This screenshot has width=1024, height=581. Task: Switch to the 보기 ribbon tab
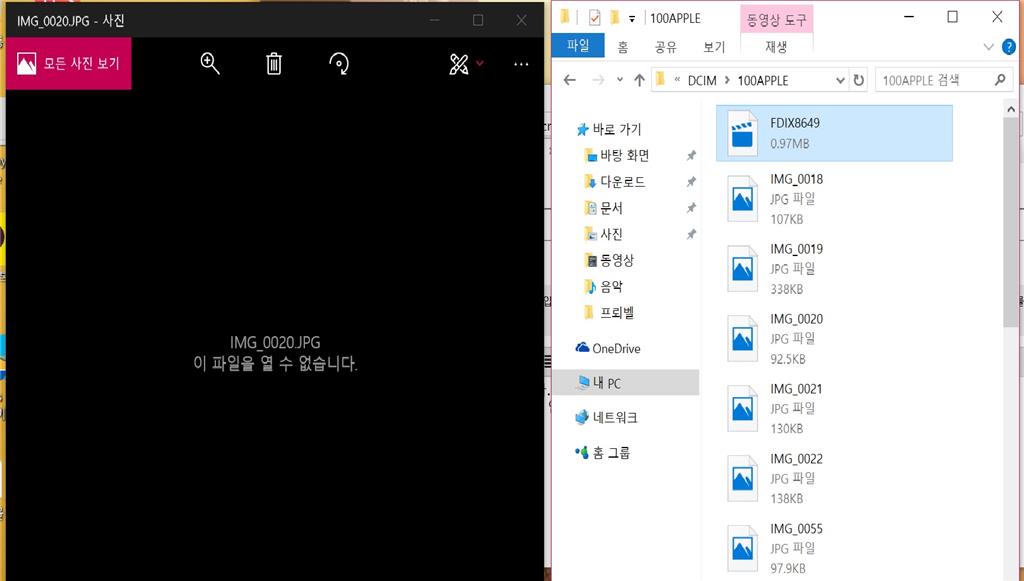click(x=714, y=46)
